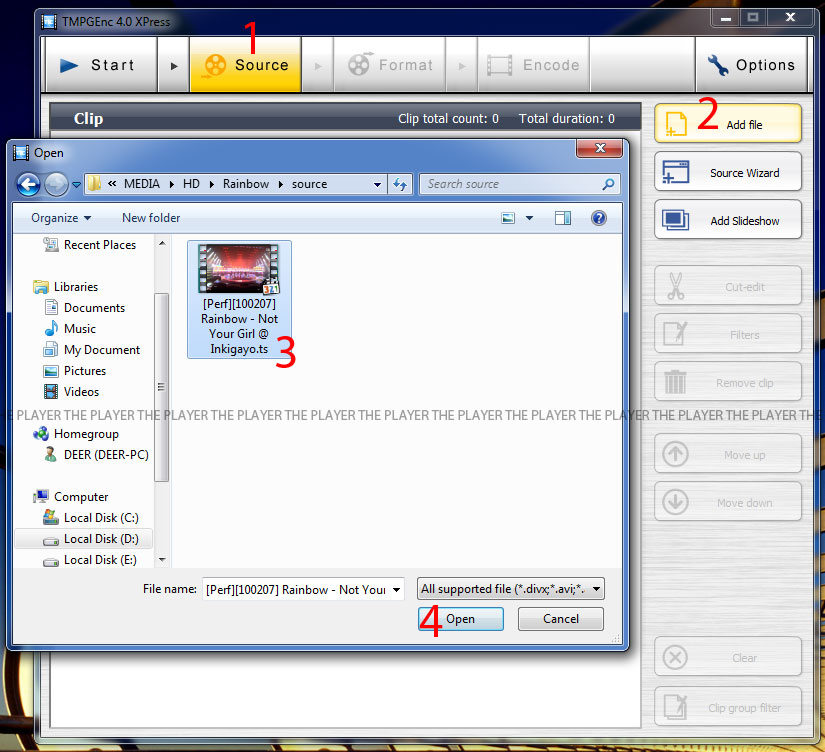The width and height of the screenshot is (825, 752).
Task: Close the TMPGEnc 4.0 XPress window
Action: 790,17
